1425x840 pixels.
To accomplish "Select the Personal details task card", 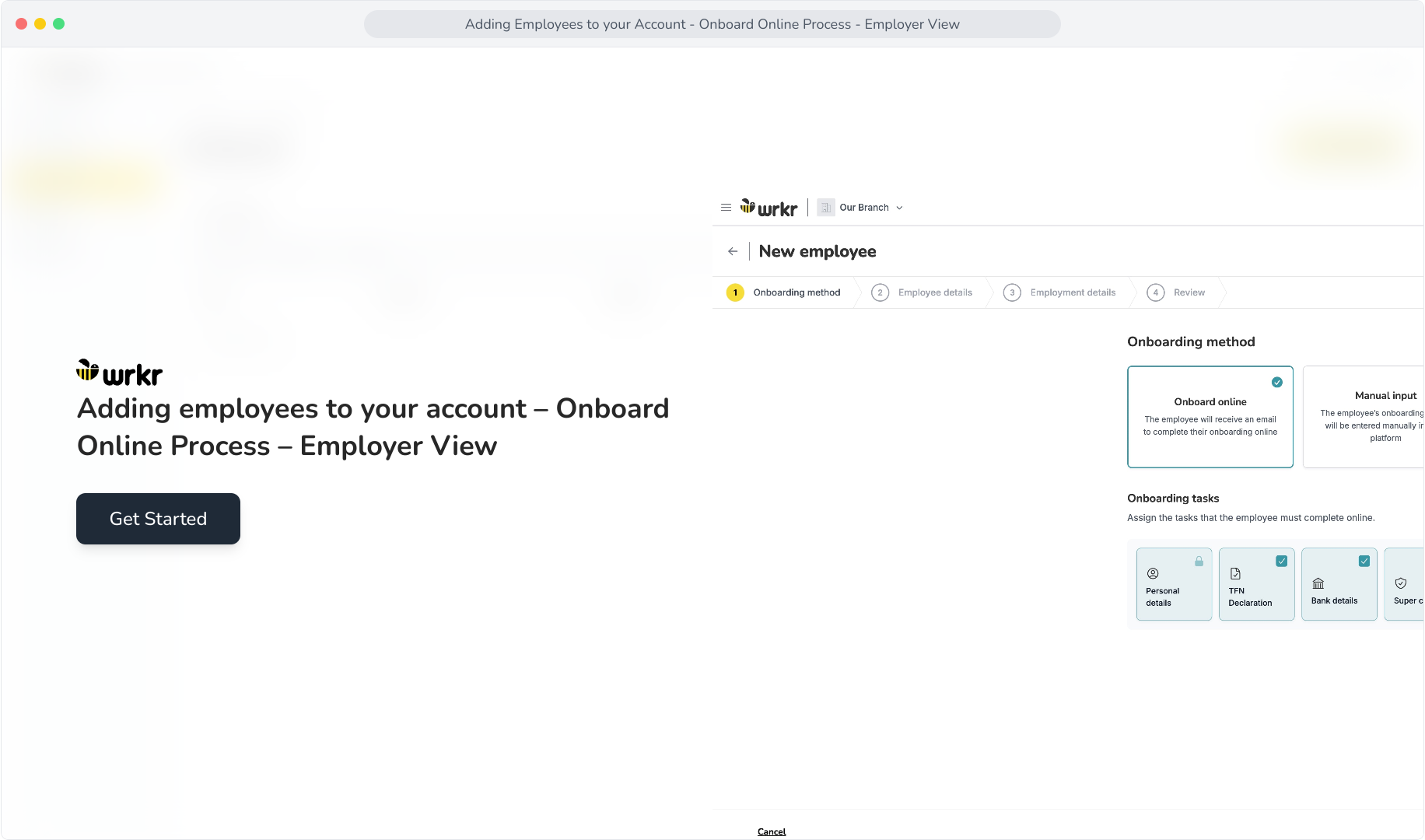I will coord(1175,584).
